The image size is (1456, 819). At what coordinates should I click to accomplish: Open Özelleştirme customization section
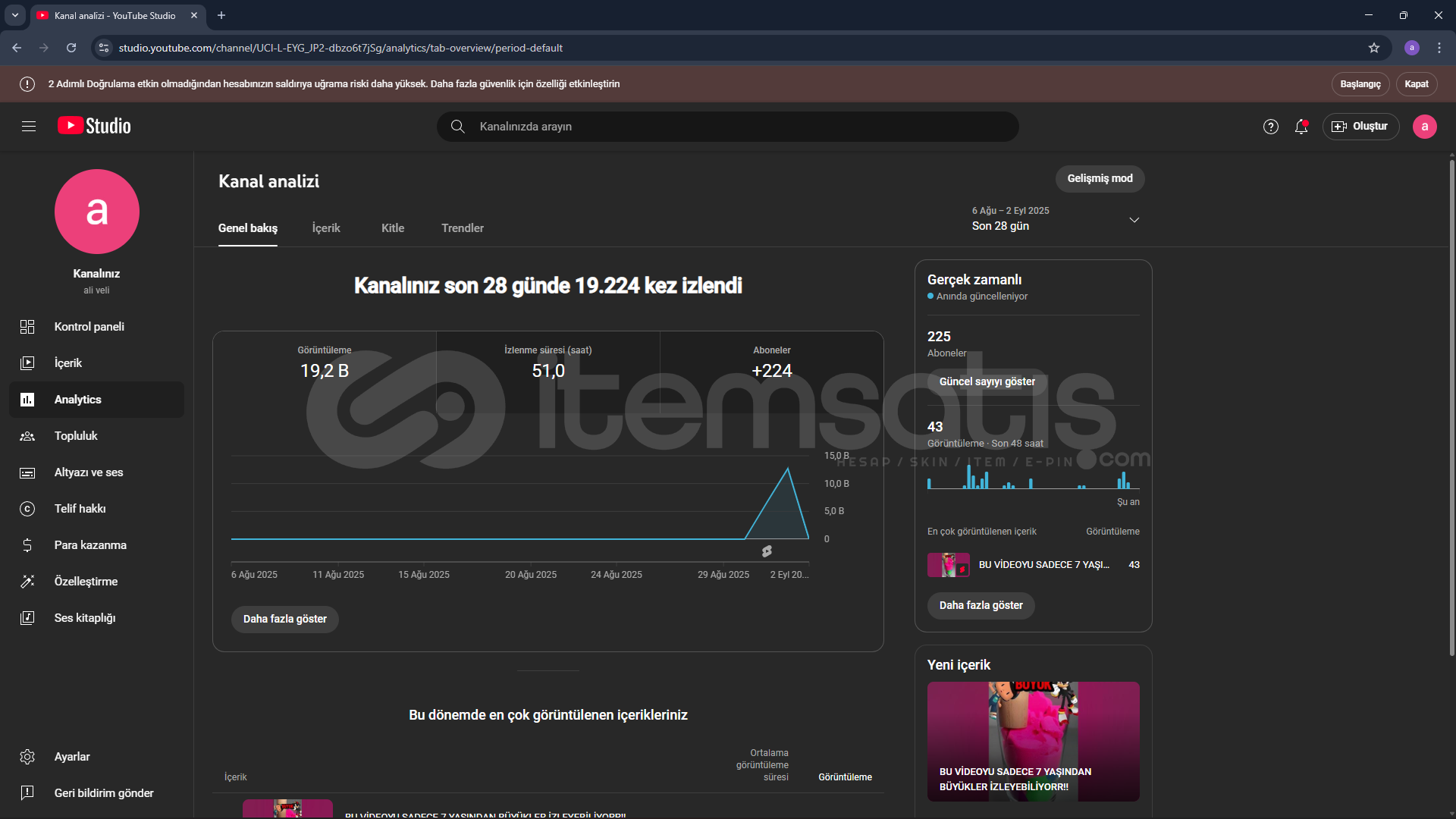tap(97, 582)
